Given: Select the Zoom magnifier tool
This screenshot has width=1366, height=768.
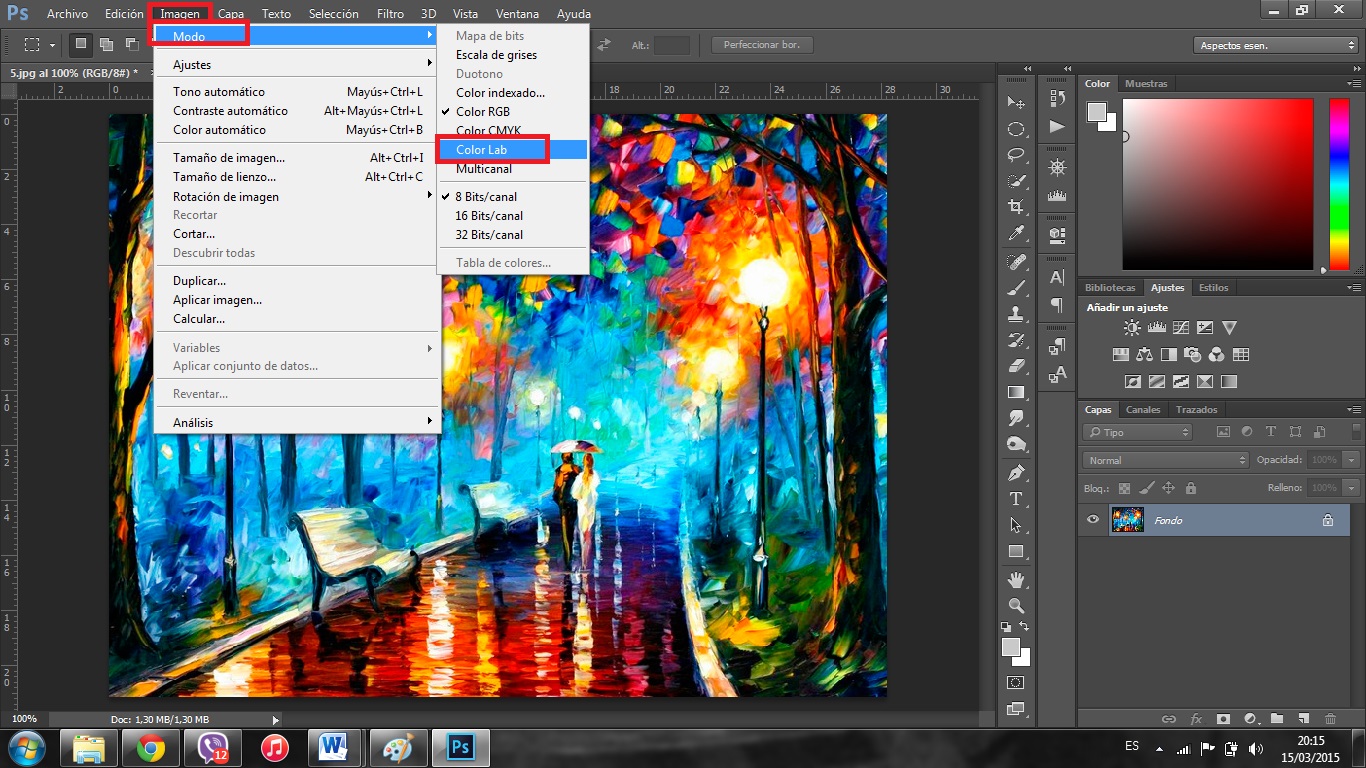Looking at the screenshot, I should tap(1016, 606).
